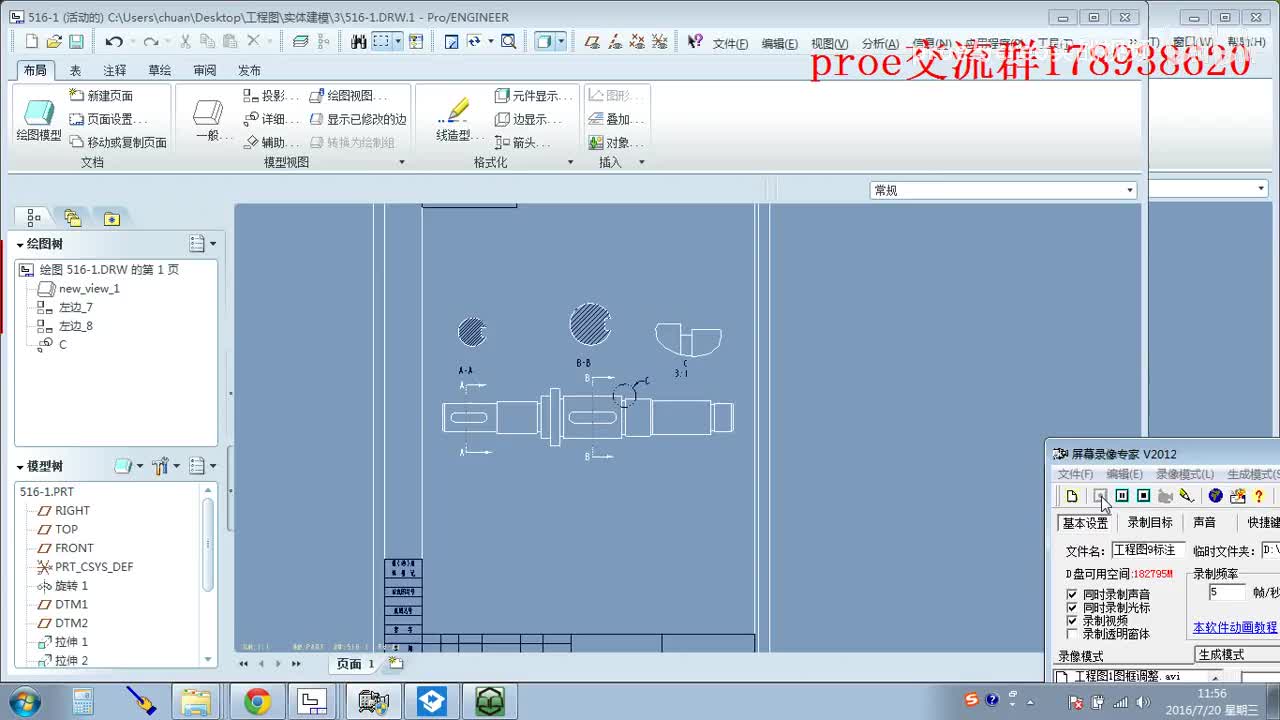Toggle 同时录制光标 checkbox
This screenshot has height=720, width=1280.
pos(1072,607)
